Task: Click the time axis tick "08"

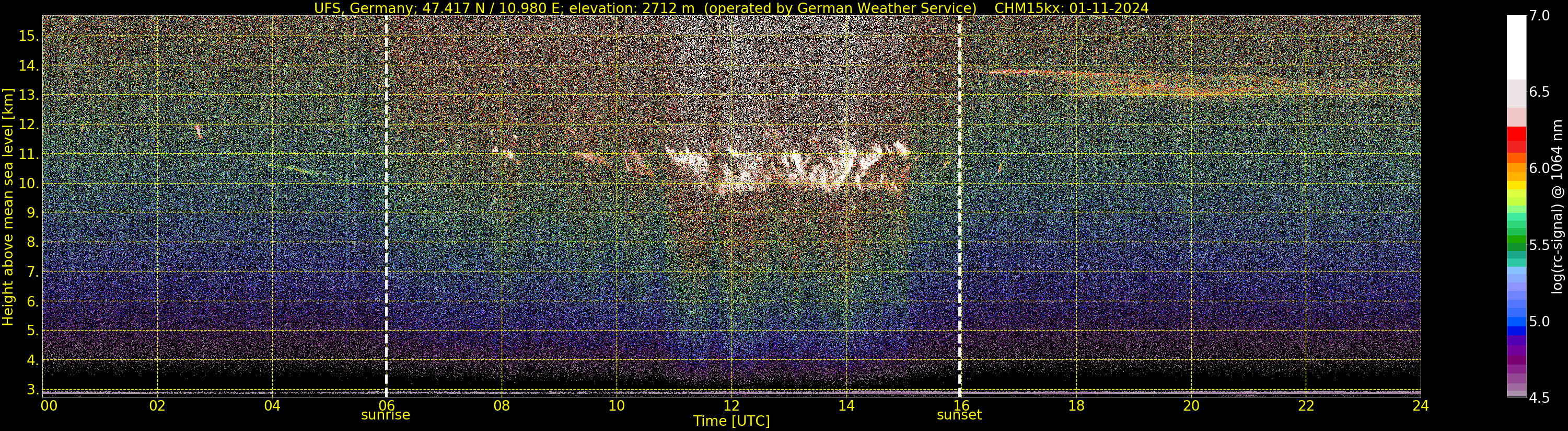Action: point(502,405)
